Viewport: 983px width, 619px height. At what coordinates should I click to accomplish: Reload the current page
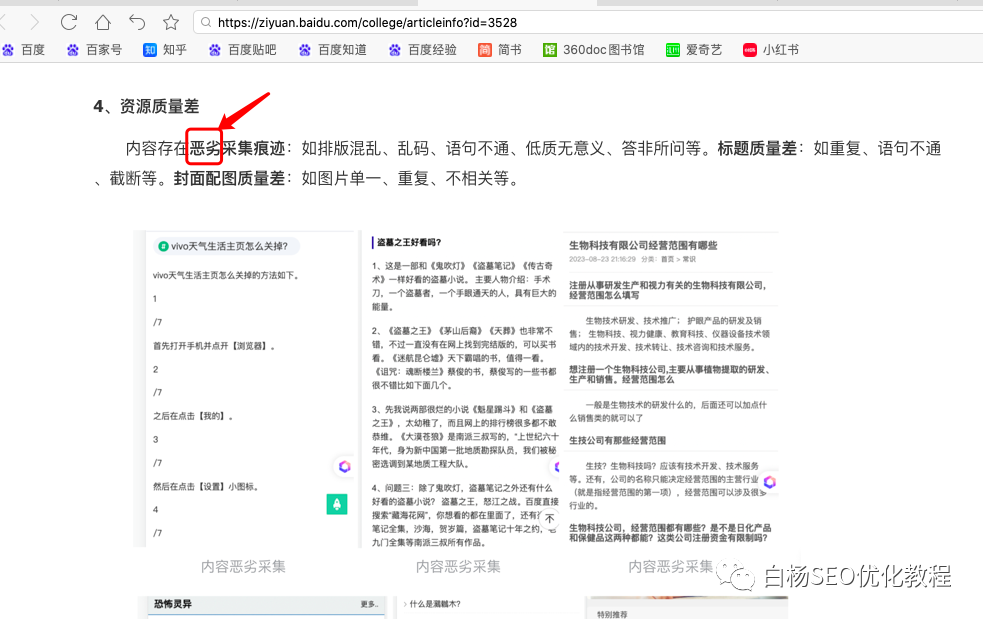click(x=68, y=21)
